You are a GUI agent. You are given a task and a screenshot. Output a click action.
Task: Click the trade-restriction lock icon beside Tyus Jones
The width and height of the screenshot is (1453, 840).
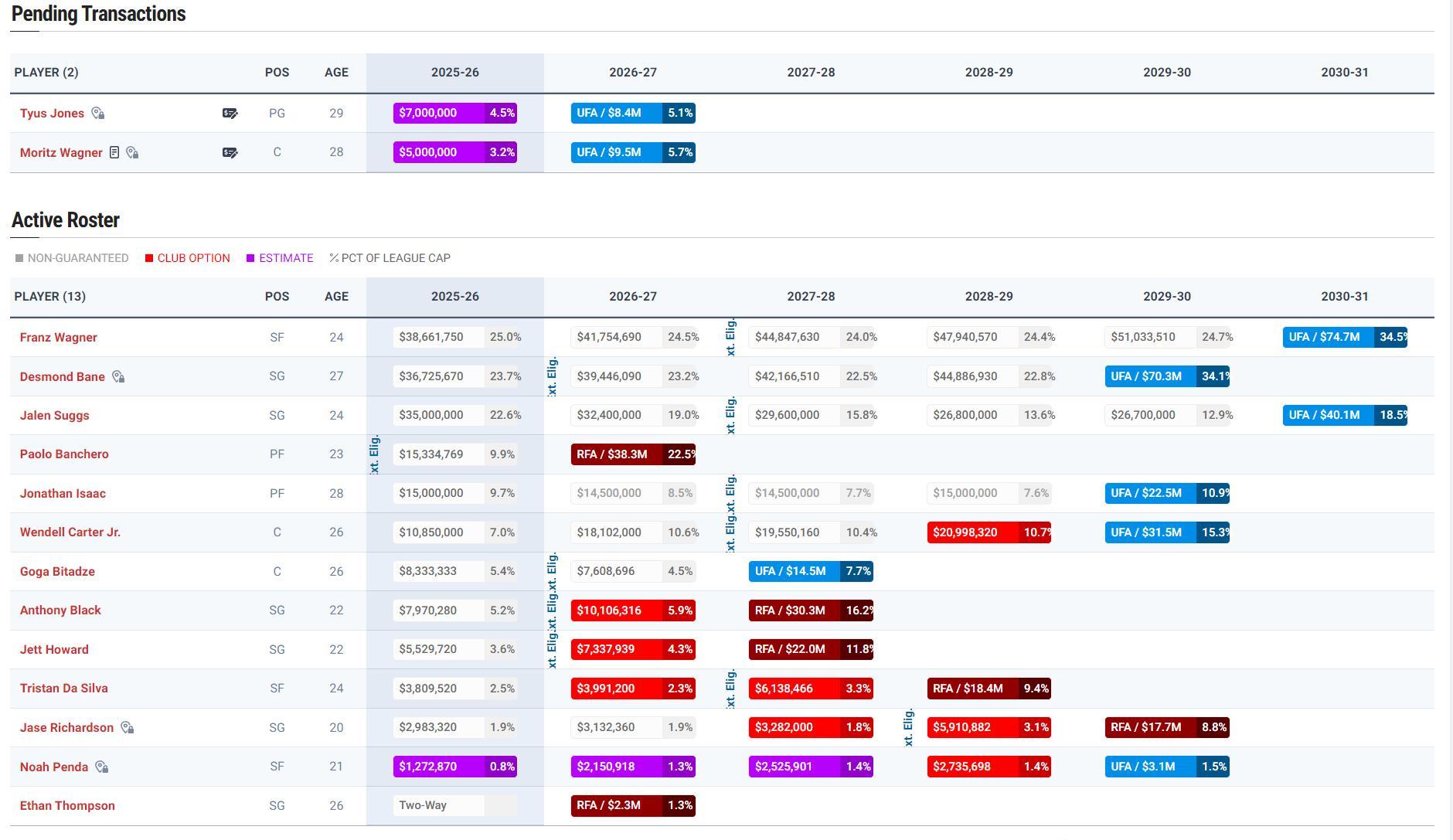coord(97,114)
